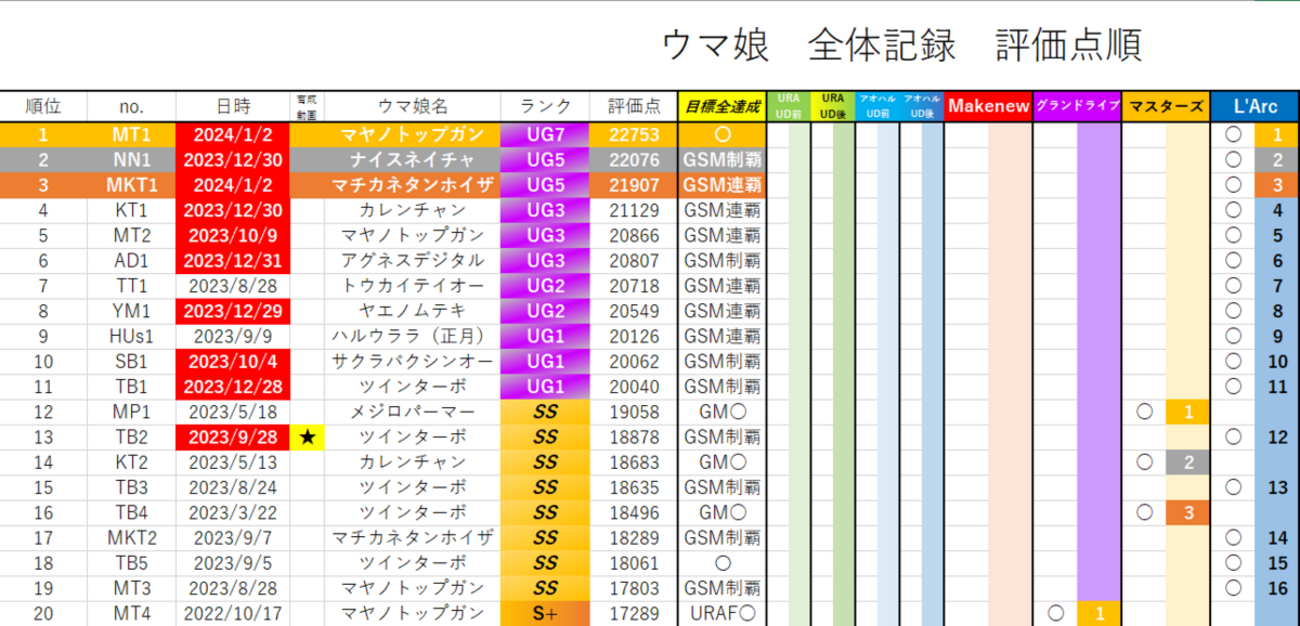The height and width of the screenshot is (626, 1300).
Task: Click the date 2023/9/5
Action: (x=233, y=563)
